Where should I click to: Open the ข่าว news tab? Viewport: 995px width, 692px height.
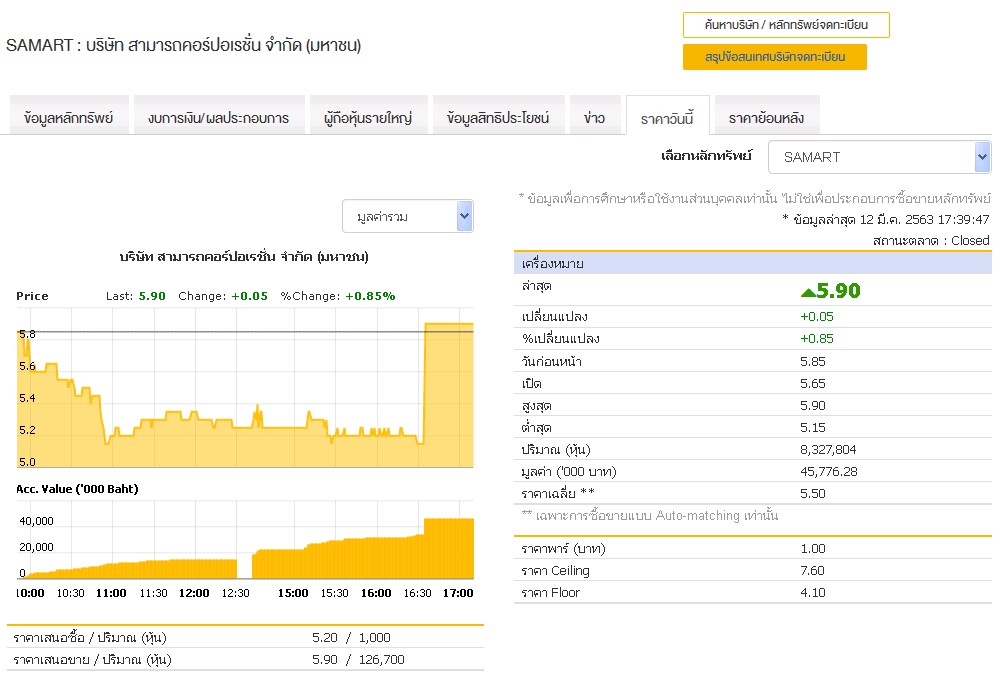point(595,117)
